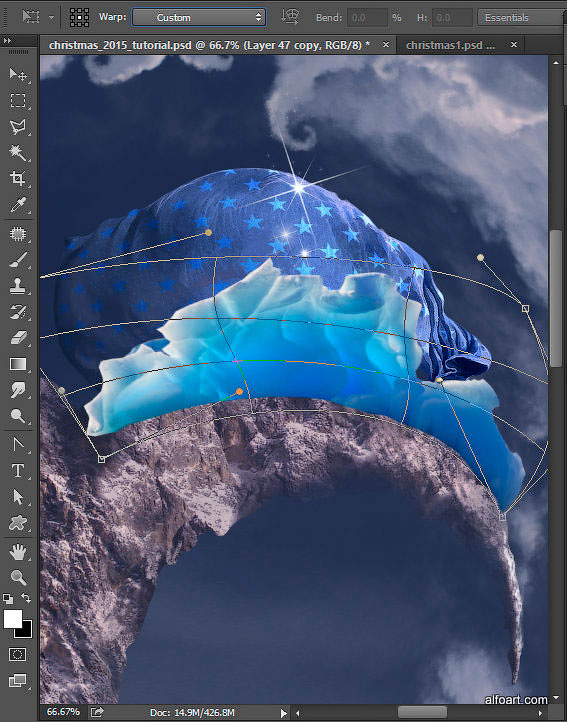
Task: Select the Patch healing tool
Action: [18, 234]
